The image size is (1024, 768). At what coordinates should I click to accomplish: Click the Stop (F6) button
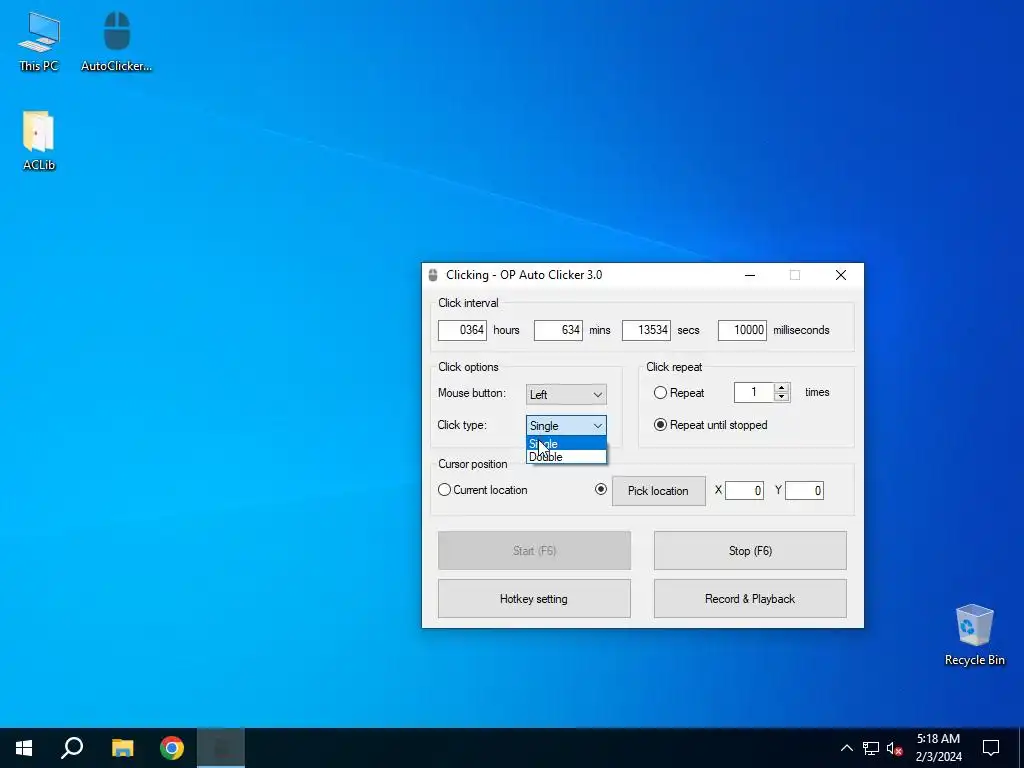click(750, 551)
